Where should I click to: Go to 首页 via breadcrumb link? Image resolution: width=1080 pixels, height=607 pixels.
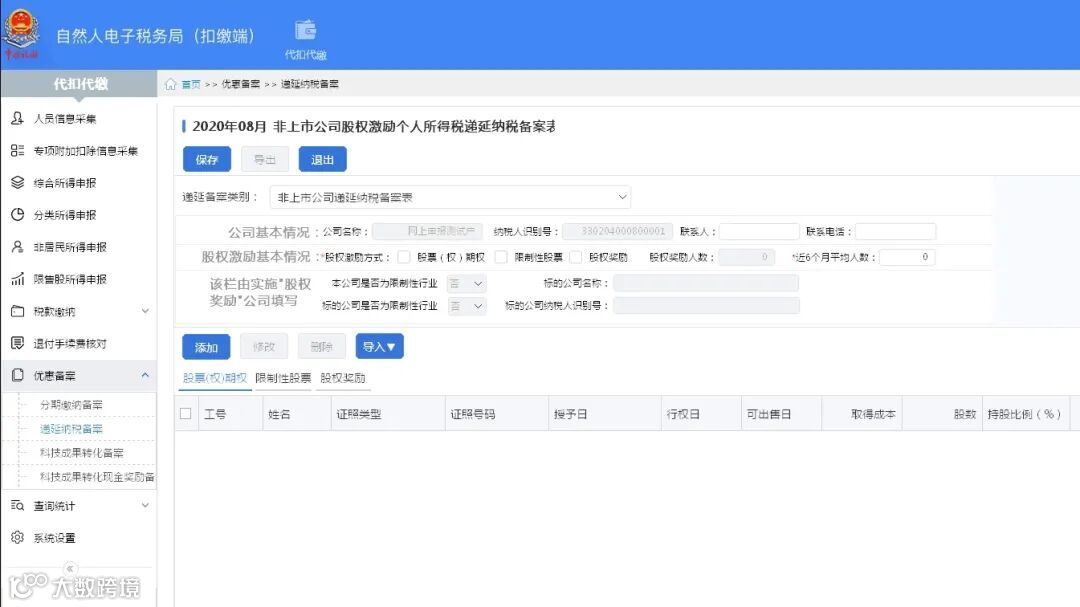(x=191, y=84)
